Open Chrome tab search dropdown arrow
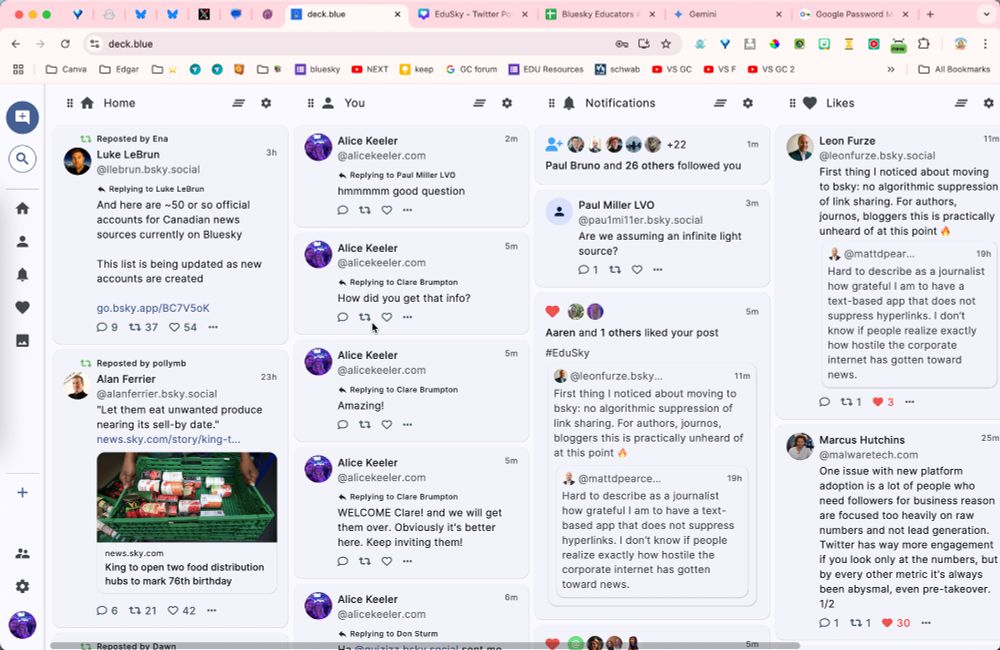1000x650 pixels. click(988, 14)
